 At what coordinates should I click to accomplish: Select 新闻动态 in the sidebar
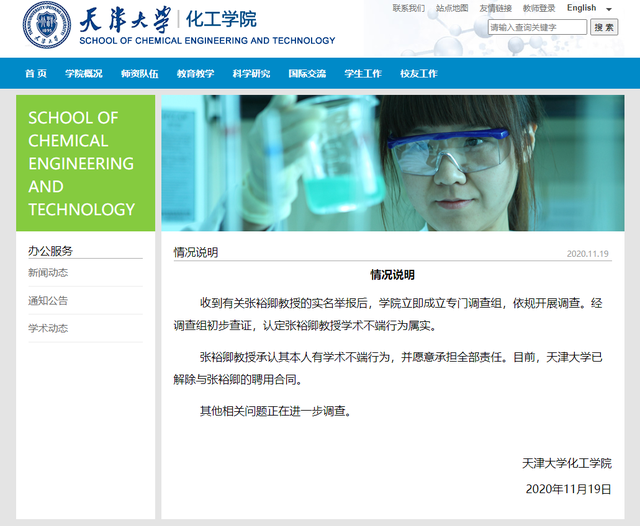pos(48,273)
